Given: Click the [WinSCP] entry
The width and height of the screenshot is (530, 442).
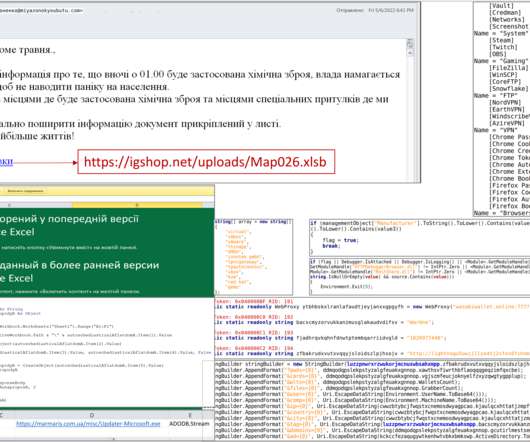Looking at the screenshot, I should pos(503,75).
